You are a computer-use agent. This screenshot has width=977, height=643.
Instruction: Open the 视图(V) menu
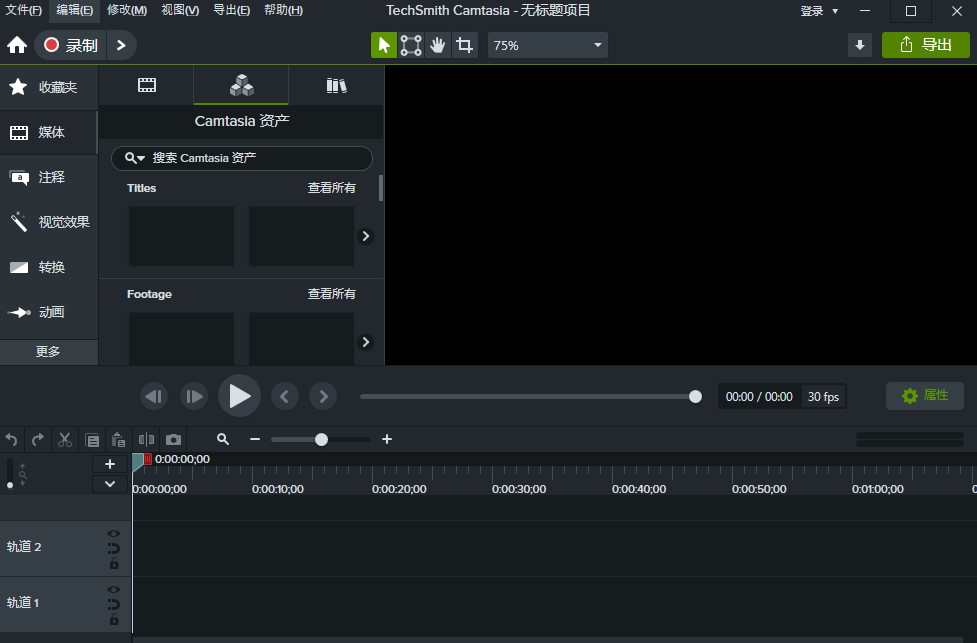(x=180, y=10)
